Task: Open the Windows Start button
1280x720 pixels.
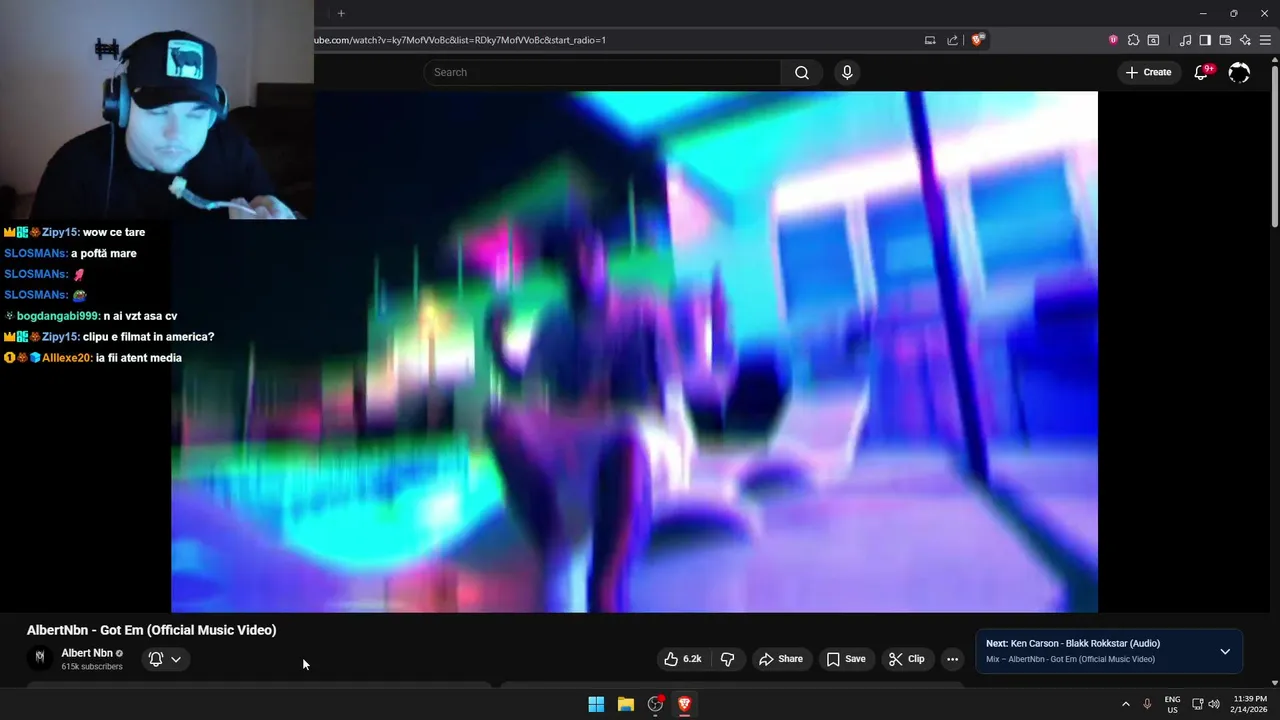Action: [x=596, y=704]
